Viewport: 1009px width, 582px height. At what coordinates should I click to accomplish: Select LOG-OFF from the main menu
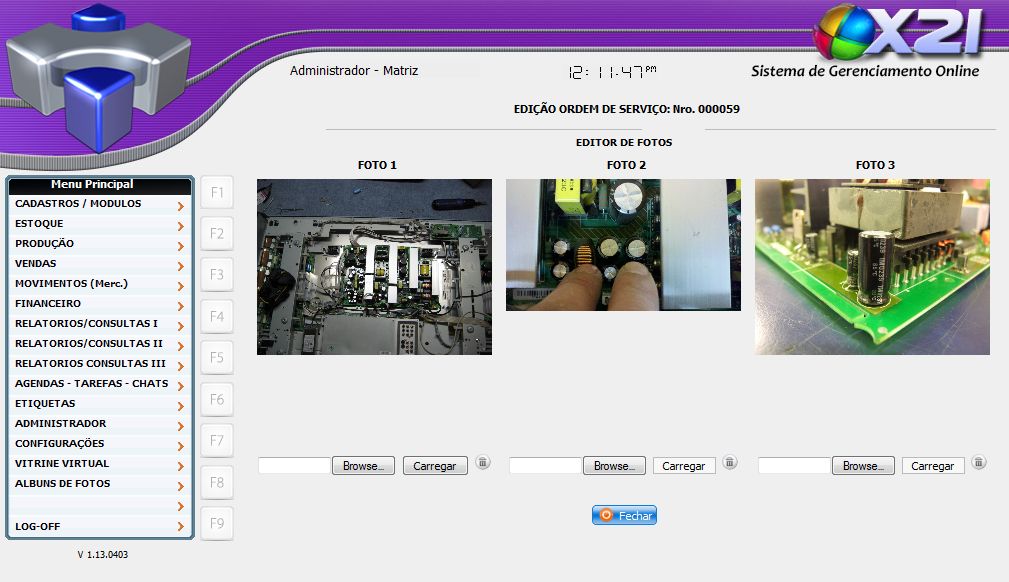[x=37, y=526]
